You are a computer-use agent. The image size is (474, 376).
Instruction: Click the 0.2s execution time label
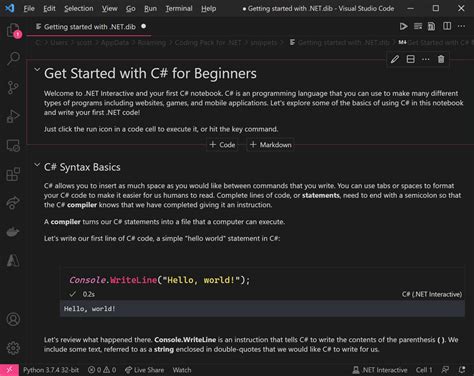pyautogui.click(x=89, y=294)
